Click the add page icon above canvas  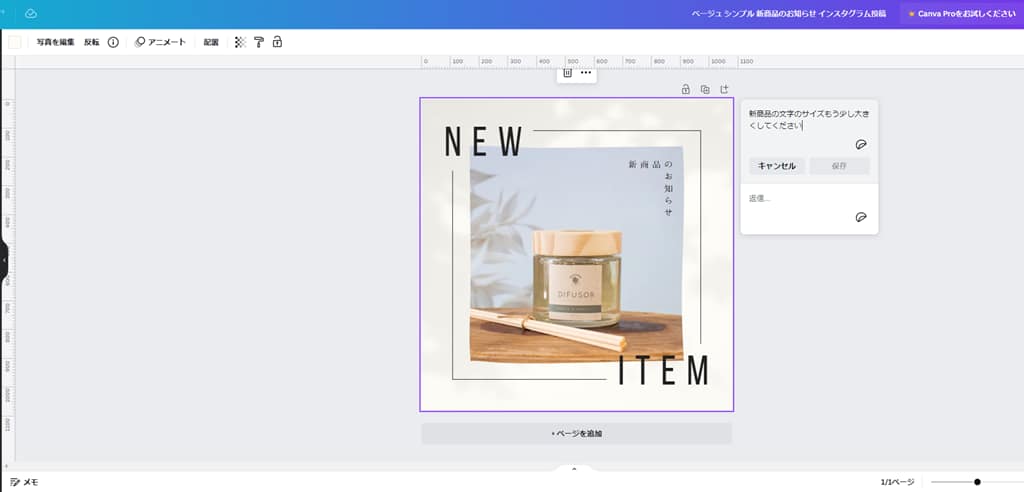[725, 89]
